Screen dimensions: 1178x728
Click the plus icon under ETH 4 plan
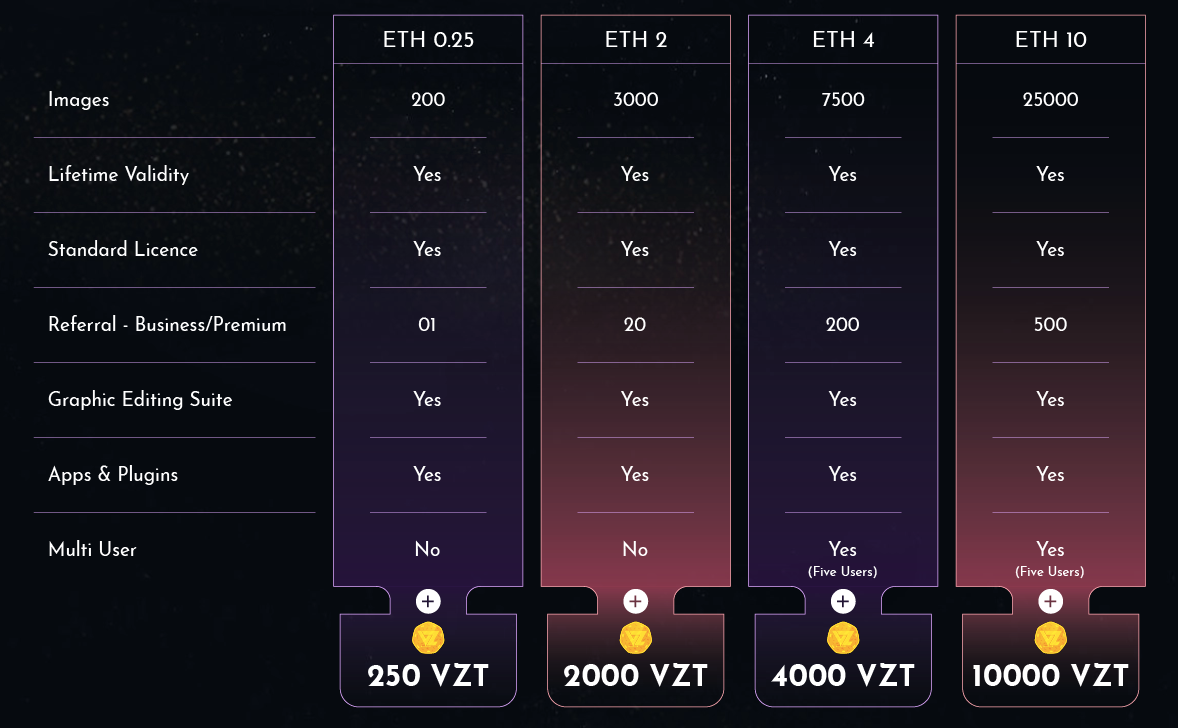[x=843, y=601]
